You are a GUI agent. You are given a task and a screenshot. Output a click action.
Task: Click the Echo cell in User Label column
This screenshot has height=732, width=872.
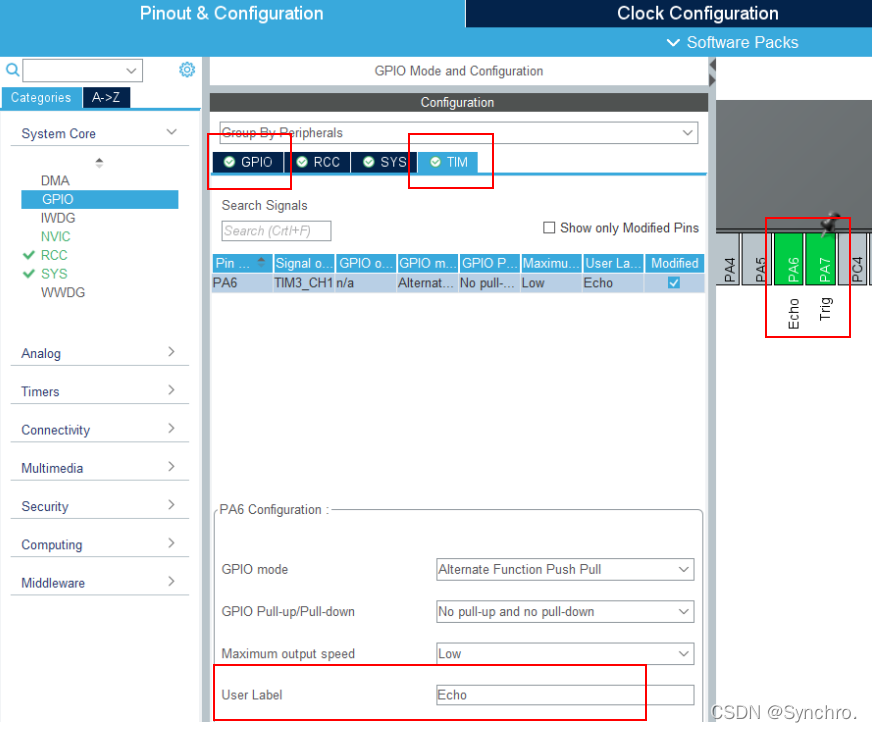point(613,283)
